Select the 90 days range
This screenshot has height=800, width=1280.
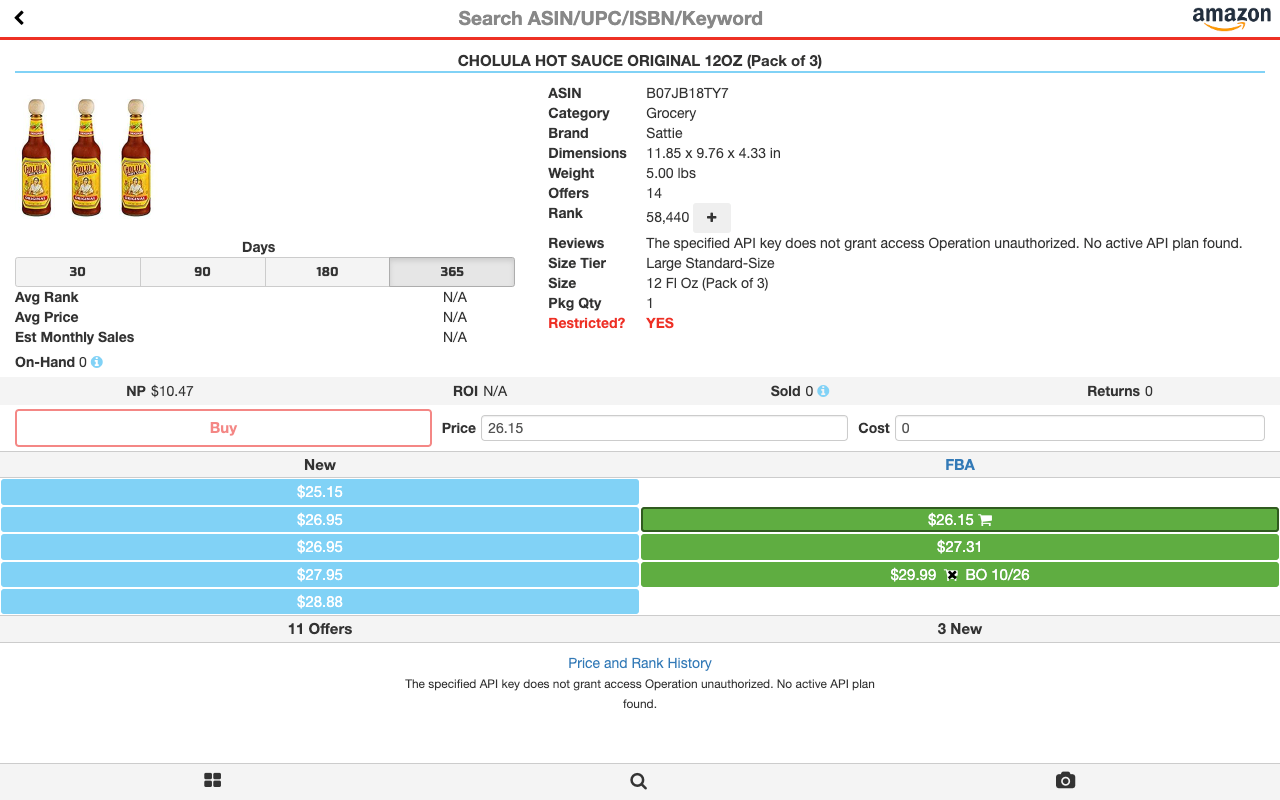pos(202,272)
